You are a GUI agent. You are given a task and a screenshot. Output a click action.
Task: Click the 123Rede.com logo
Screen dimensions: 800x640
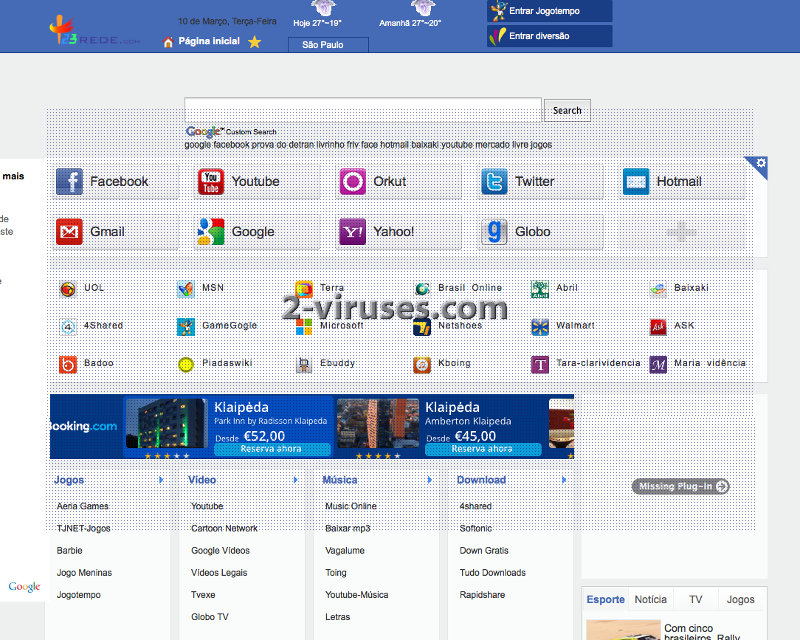pyautogui.click(x=94, y=31)
